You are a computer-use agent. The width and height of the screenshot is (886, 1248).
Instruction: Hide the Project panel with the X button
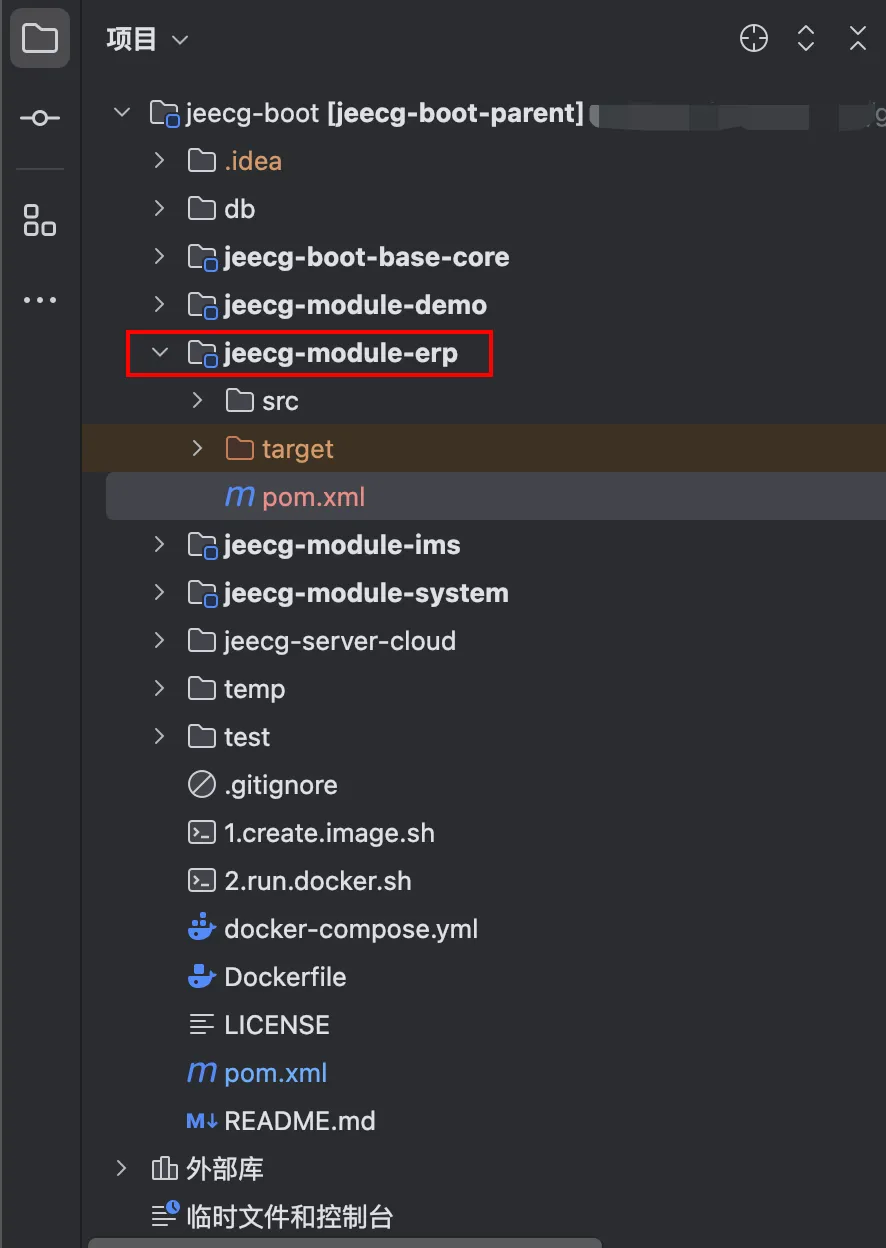pos(858,38)
